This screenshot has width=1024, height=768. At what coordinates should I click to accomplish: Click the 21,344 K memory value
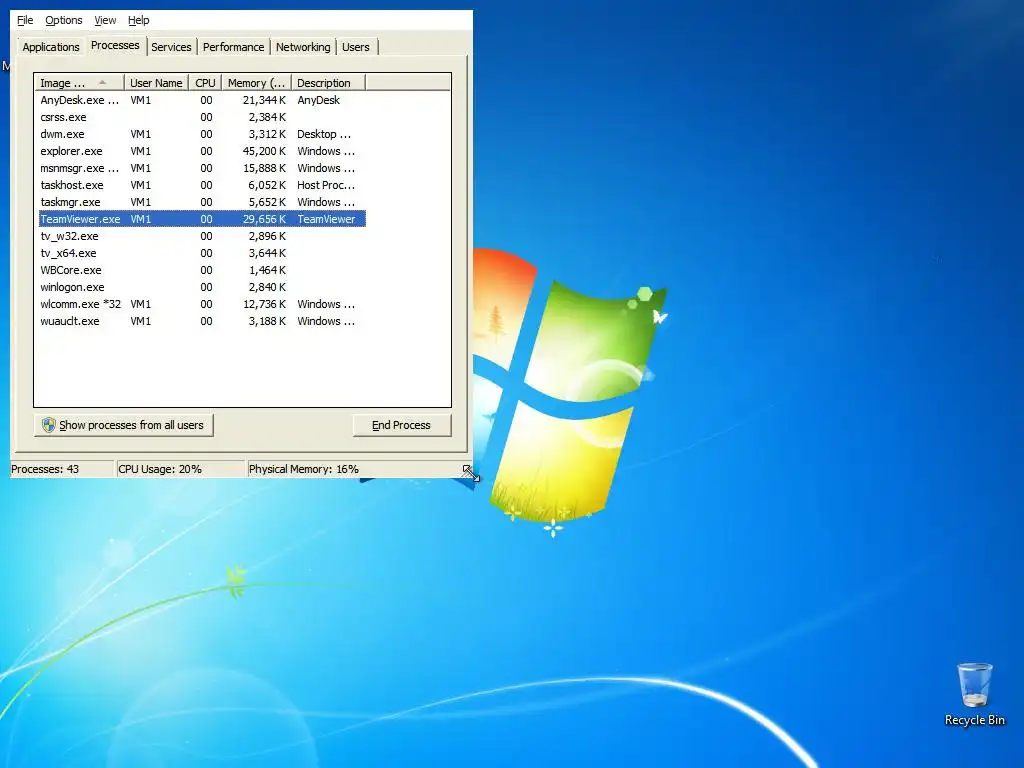264,100
